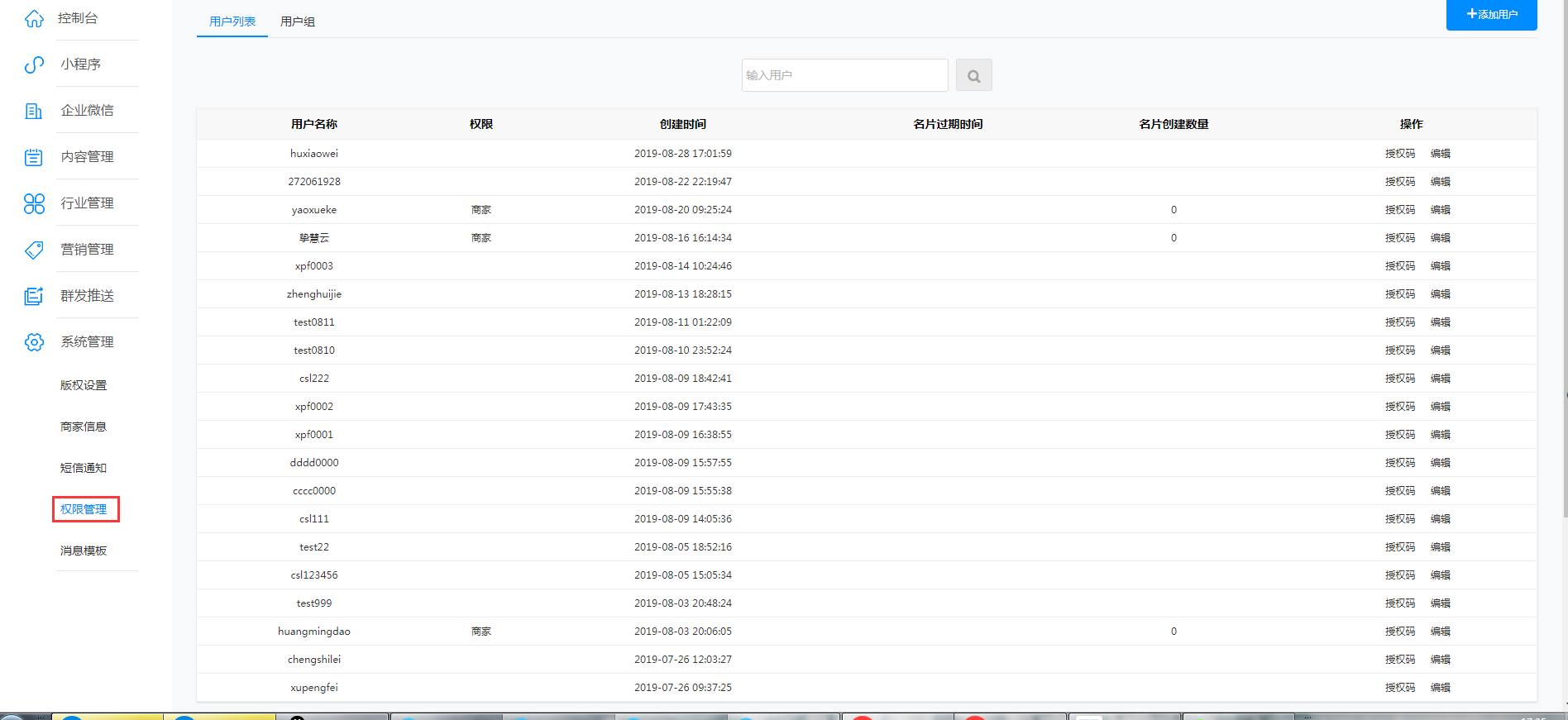This screenshot has width=1568, height=720.
Task: Switch to 用户列表 tab
Action: pyautogui.click(x=232, y=21)
